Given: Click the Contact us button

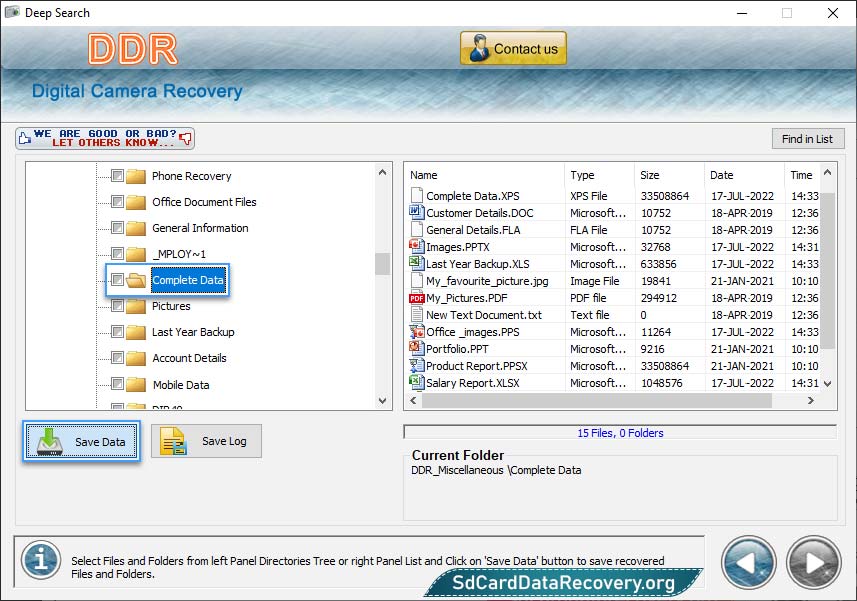Looking at the screenshot, I should coord(513,49).
